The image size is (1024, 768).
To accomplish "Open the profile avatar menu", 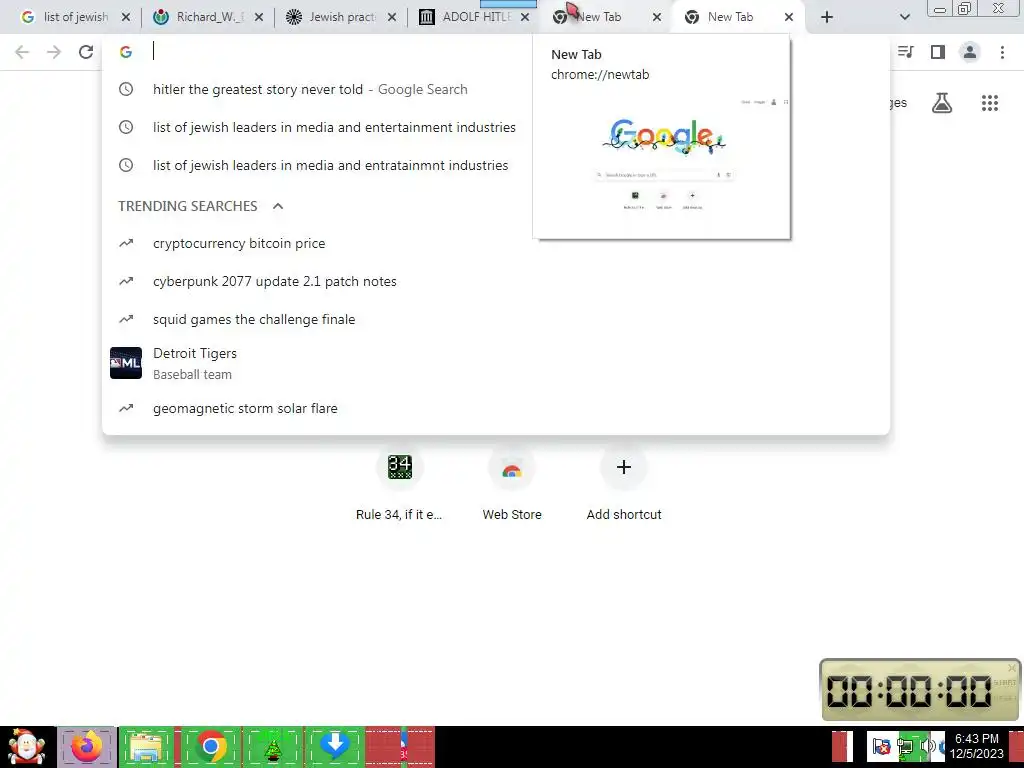I will (x=970, y=52).
